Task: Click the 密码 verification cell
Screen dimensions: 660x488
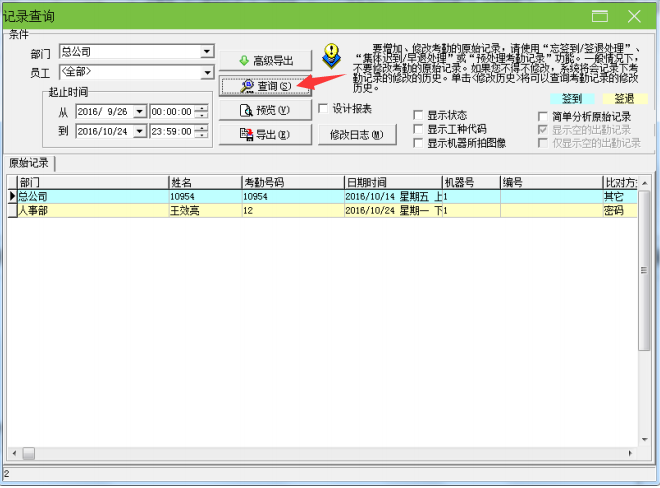Action: coord(620,211)
